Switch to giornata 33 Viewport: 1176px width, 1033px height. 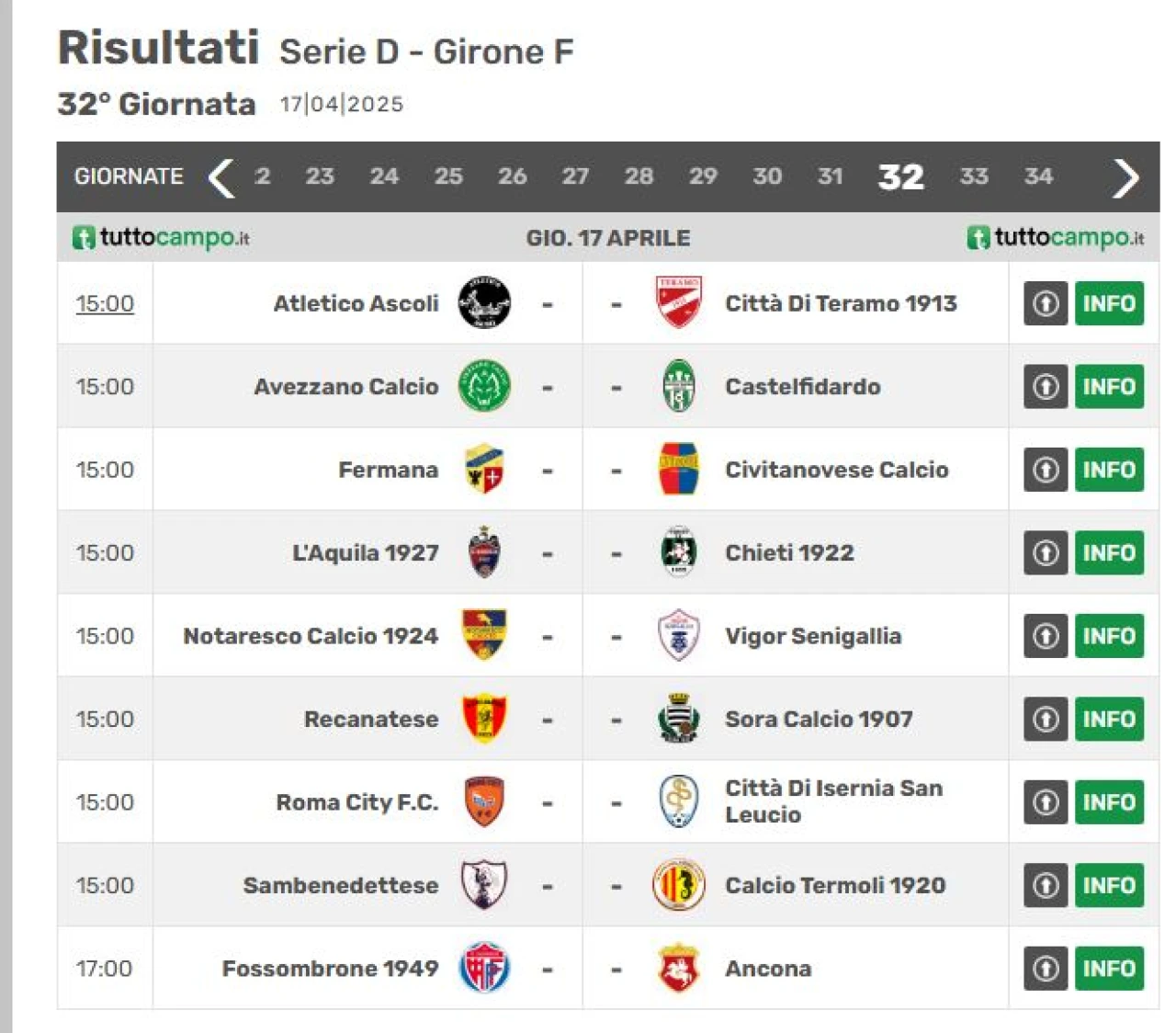974,176
